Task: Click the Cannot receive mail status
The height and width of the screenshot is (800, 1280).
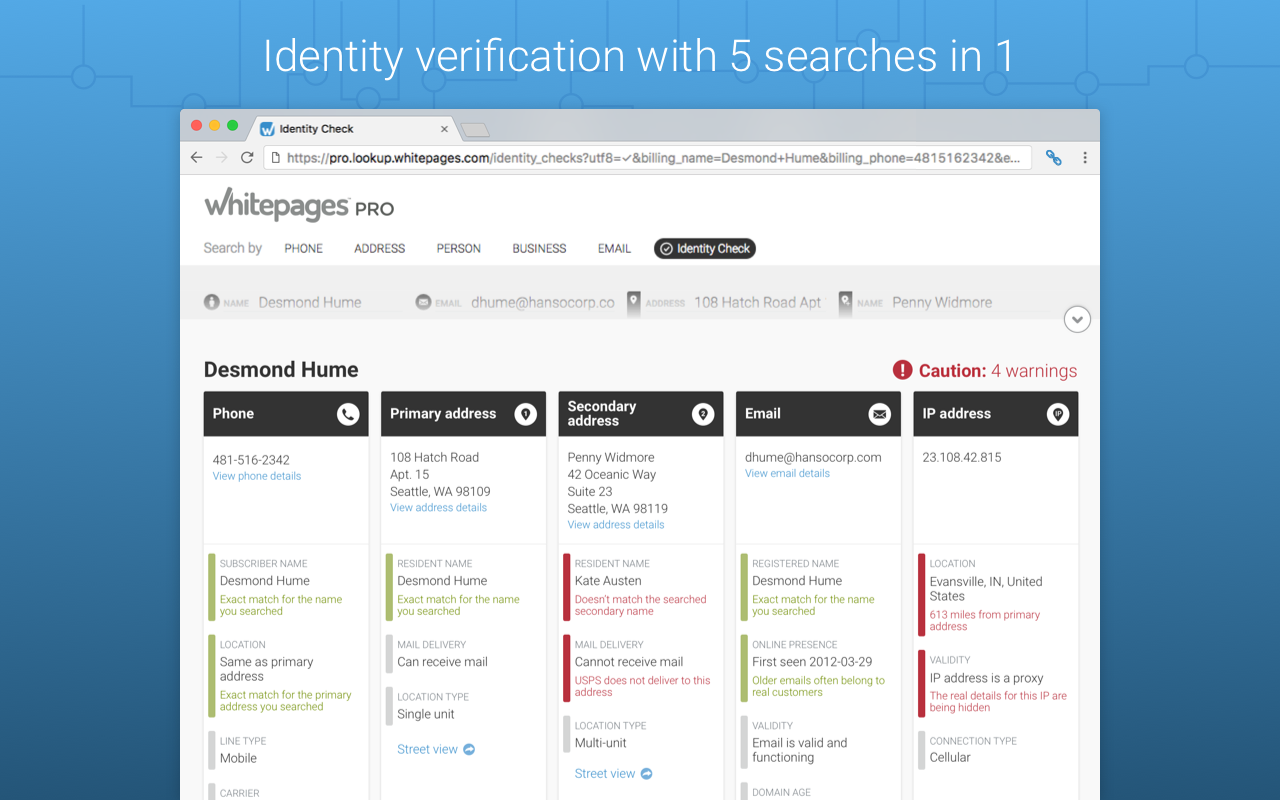Action: click(629, 662)
